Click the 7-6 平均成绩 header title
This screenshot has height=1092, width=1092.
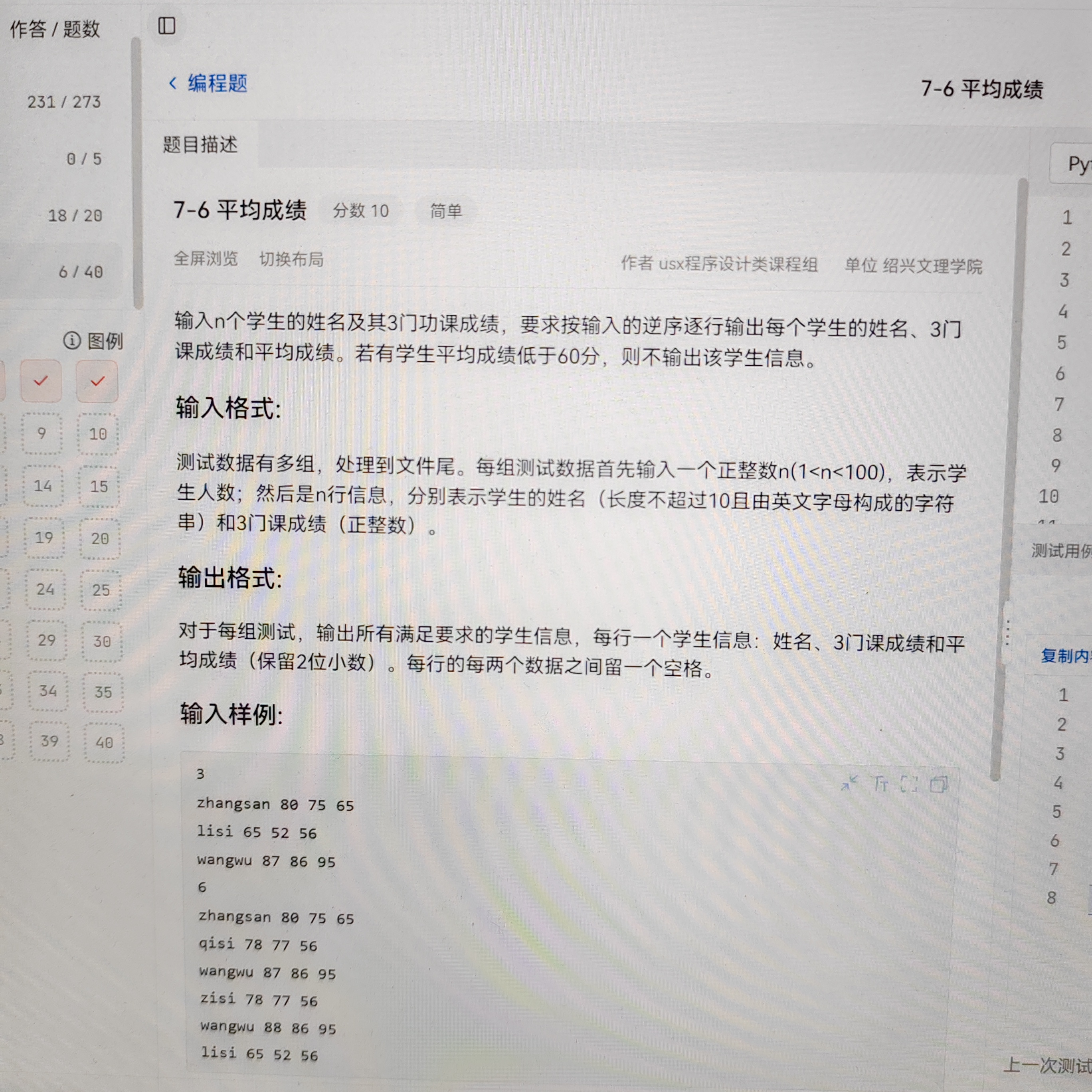(x=982, y=89)
